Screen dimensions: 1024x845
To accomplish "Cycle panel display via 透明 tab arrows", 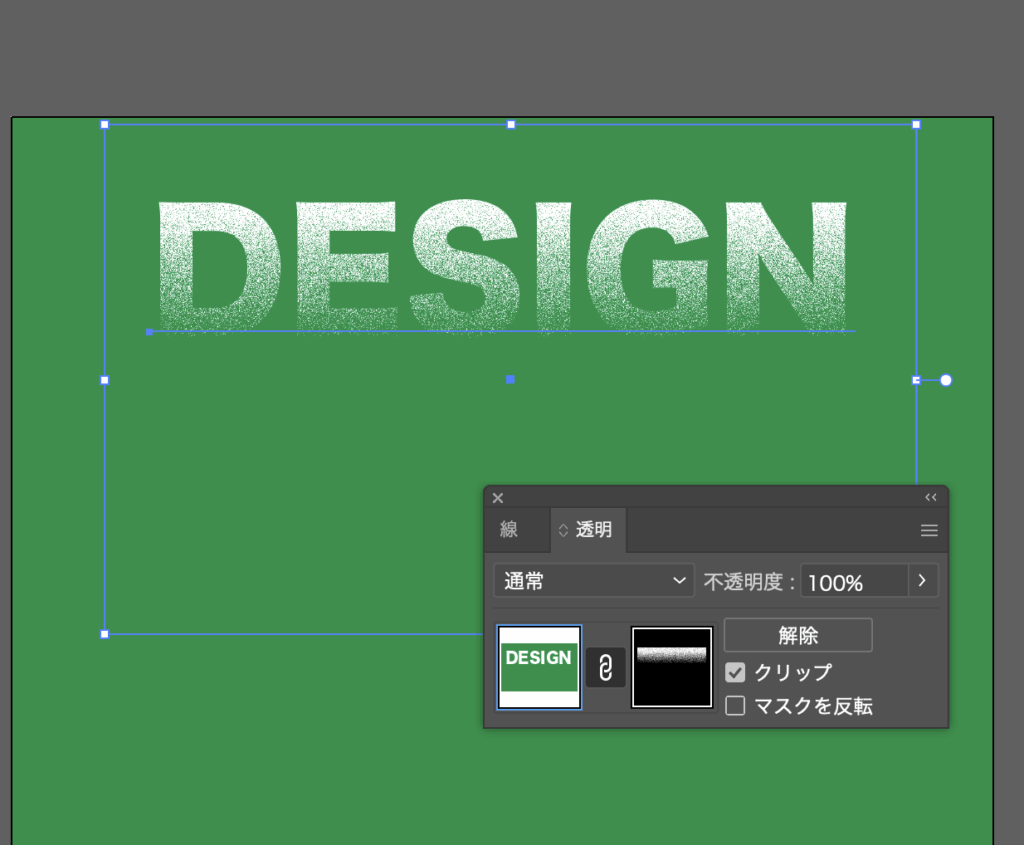I will (x=563, y=530).
